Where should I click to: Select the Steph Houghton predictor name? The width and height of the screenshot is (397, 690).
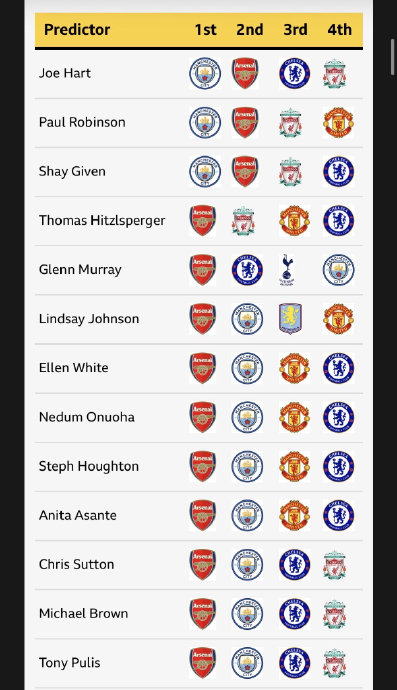click(x=89, y=466)
